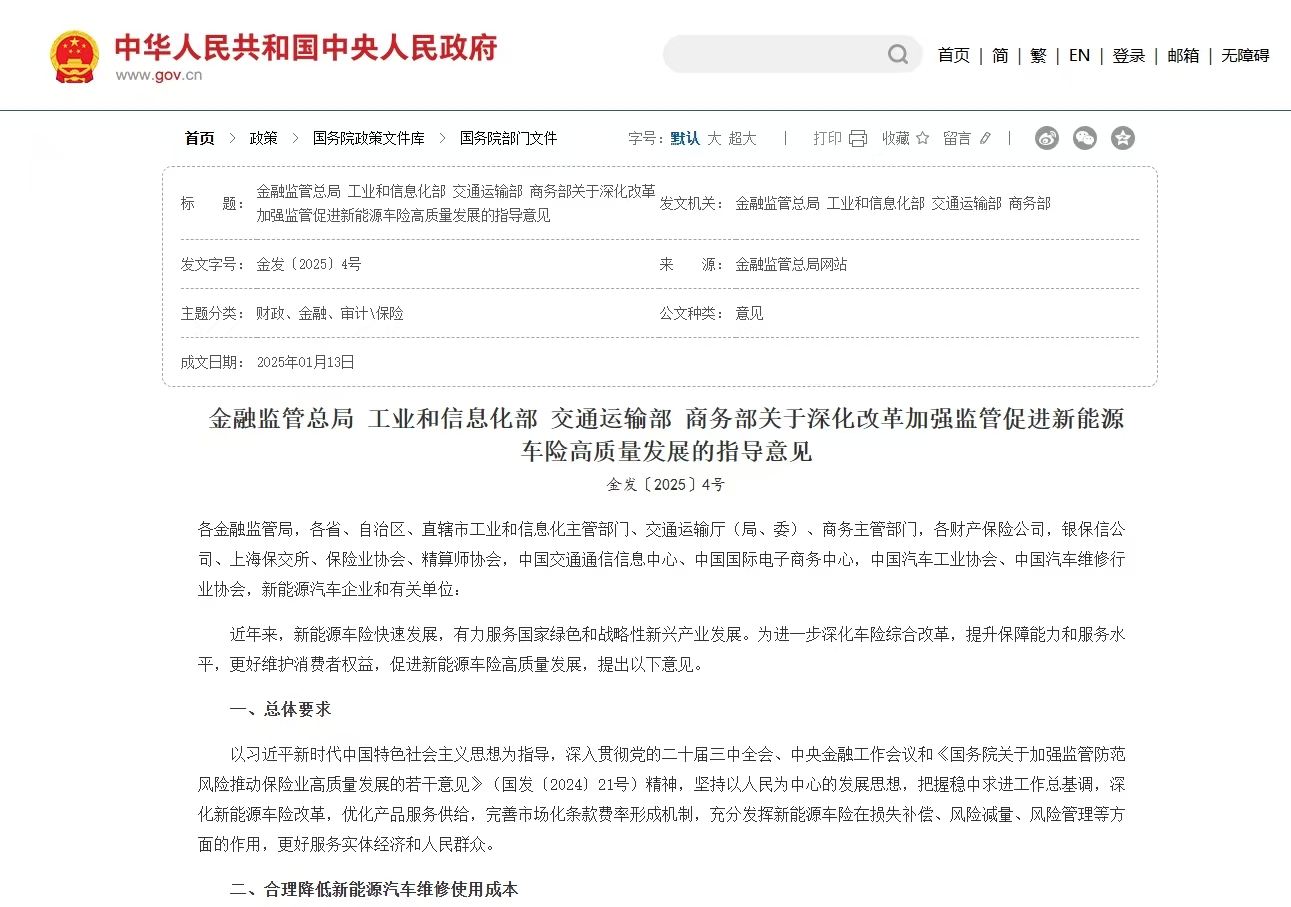Click the search magnifier icon
The image size is (1291, 907).
[x=898, y=54]
